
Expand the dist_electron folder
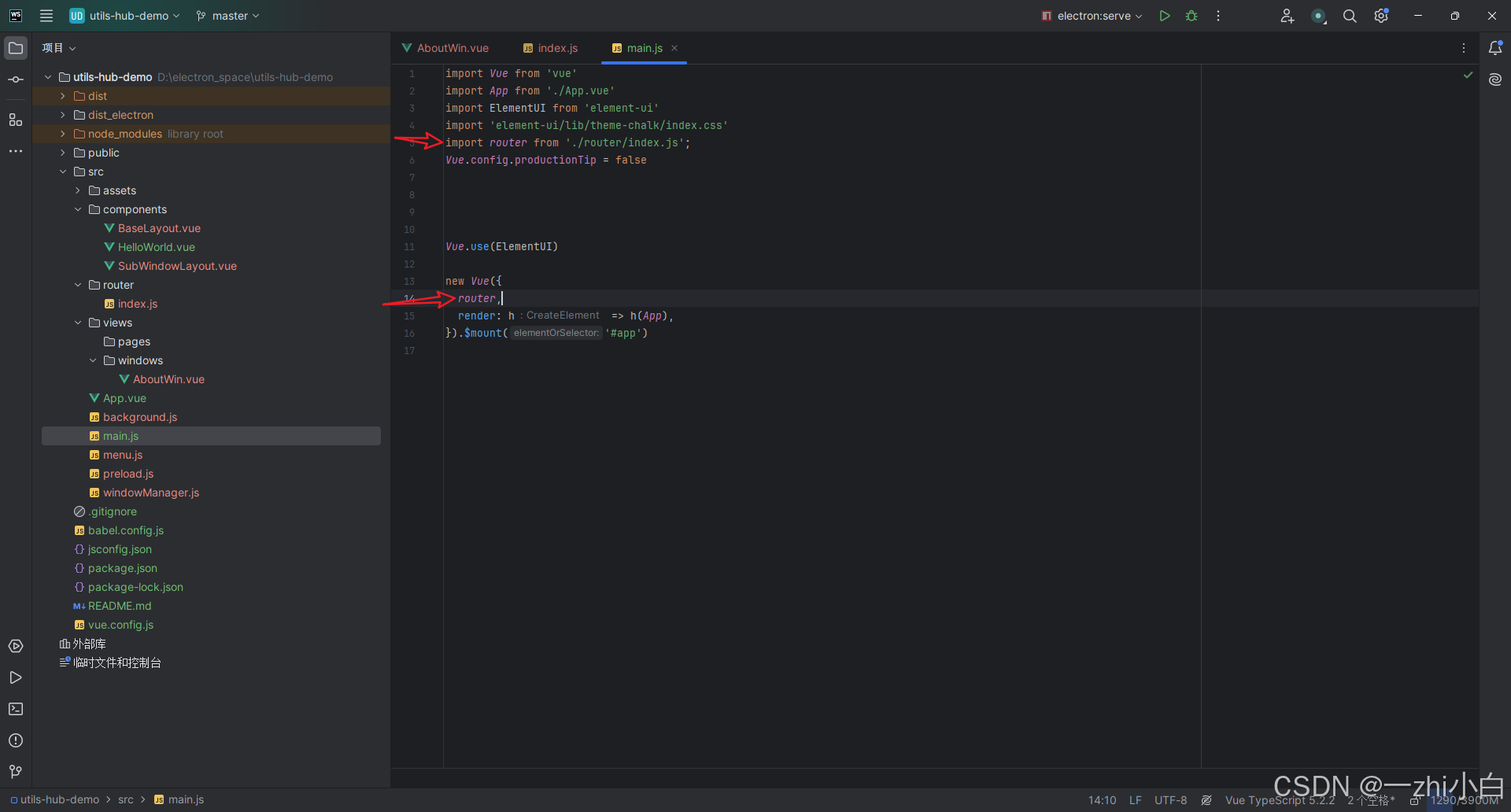pos(63,115)
